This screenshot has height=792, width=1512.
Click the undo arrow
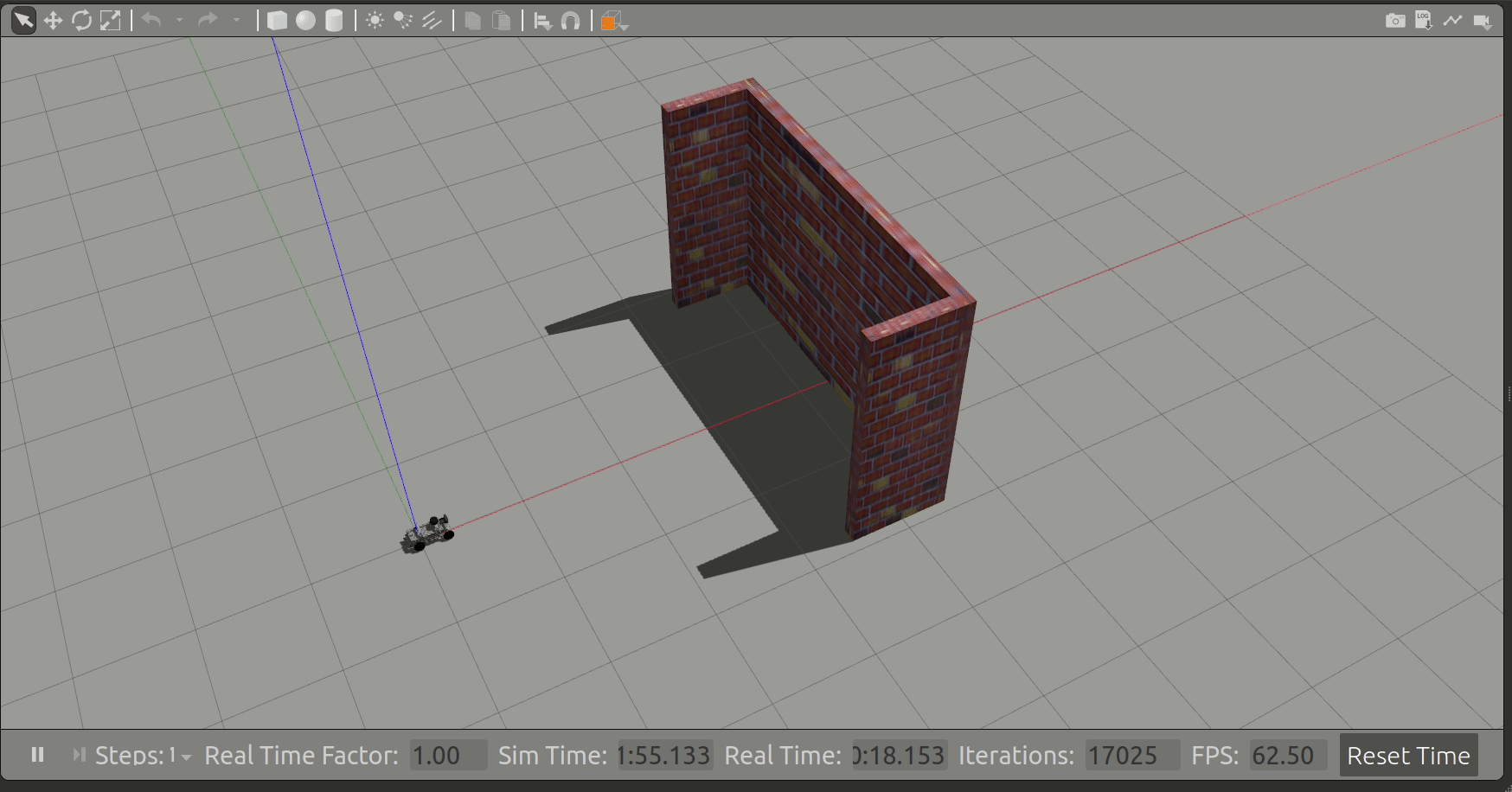[x=151, y=20]
